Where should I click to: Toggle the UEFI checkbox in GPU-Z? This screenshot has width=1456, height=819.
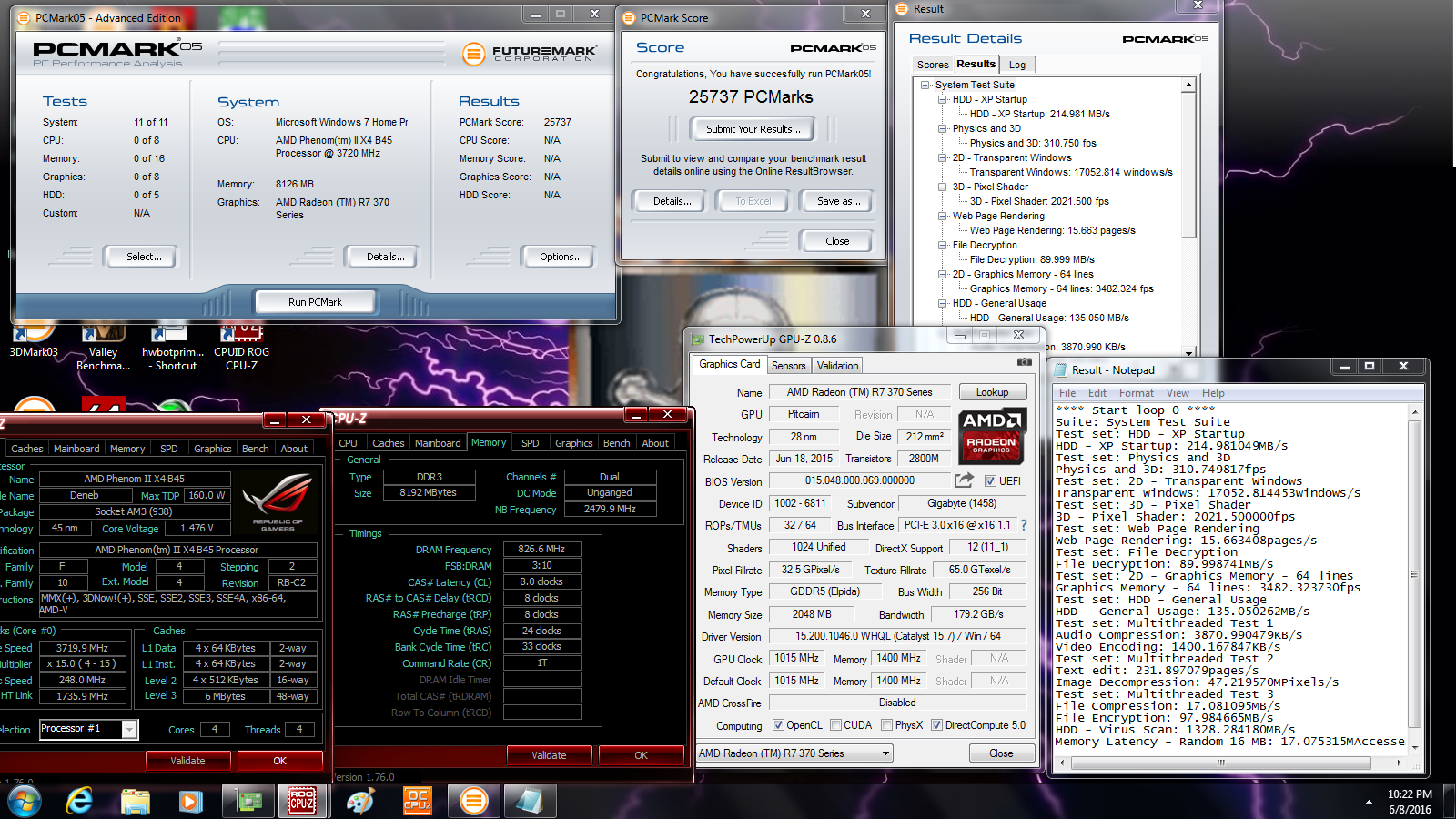pos(991,480)
